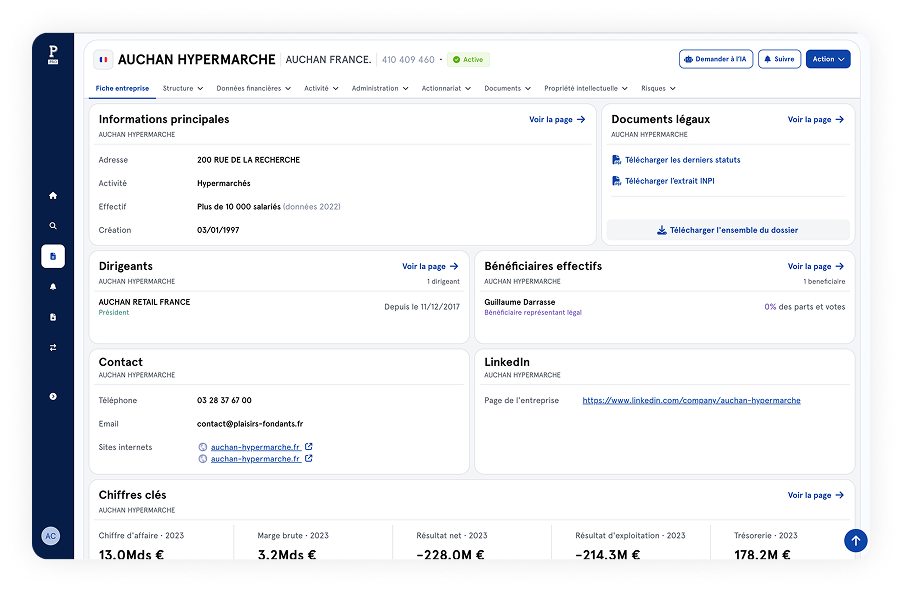This screenshot has height=592, width=902.
Task: Expand the Administration menu
Action: coord(380,89)
